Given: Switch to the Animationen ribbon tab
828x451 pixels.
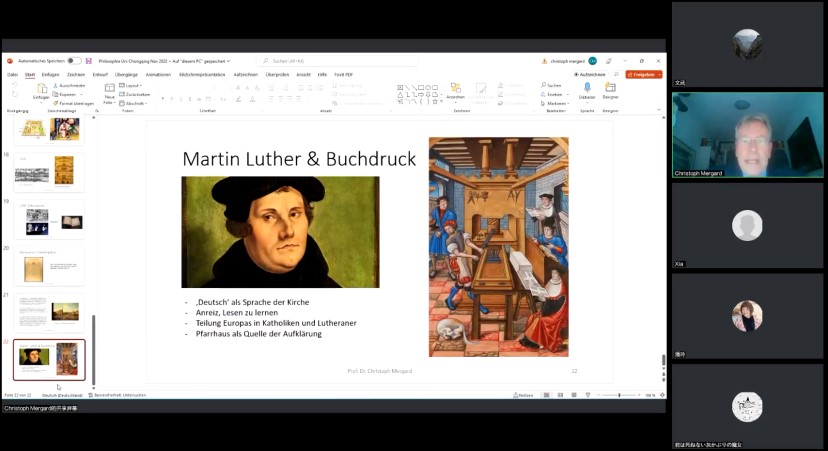Looking at the screenshot, I should pos(158,74).
